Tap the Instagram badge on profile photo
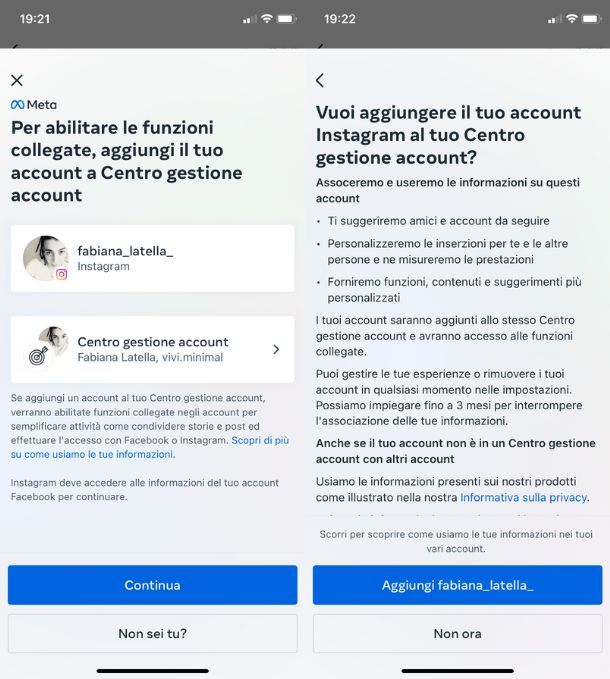Screen dimensions: 610x679 click(61, 274)
